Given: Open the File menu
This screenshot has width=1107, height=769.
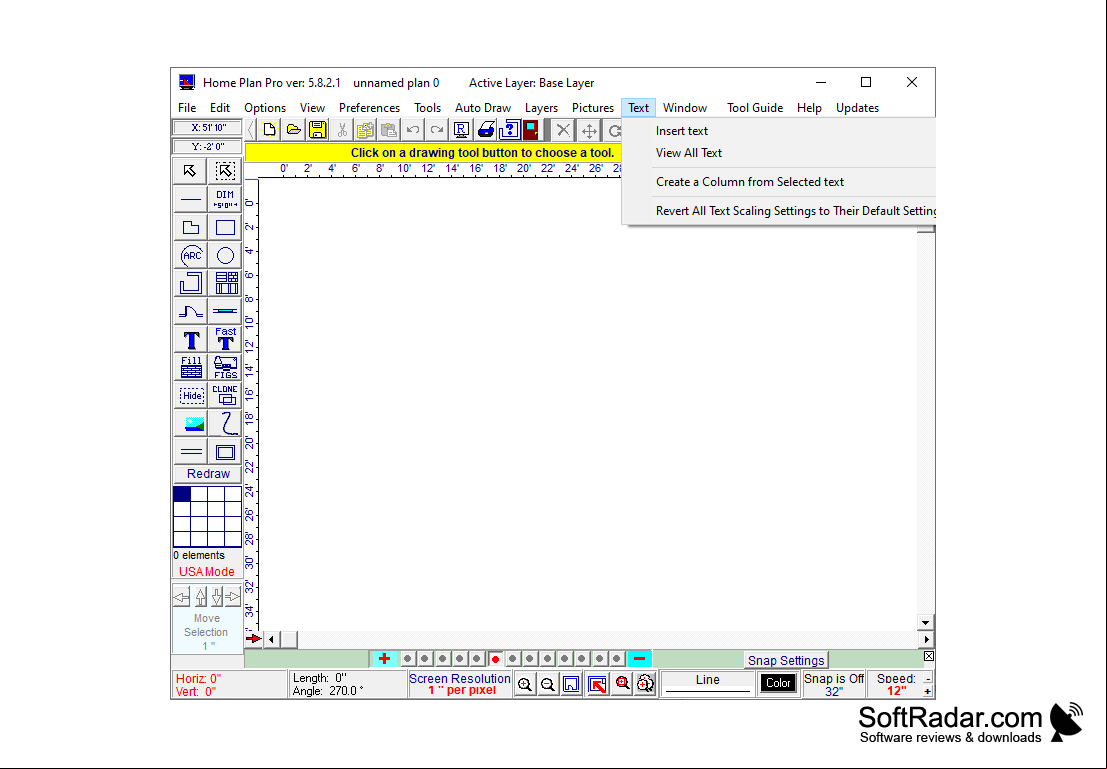Looking at the screenshot, I should [187, 108].
